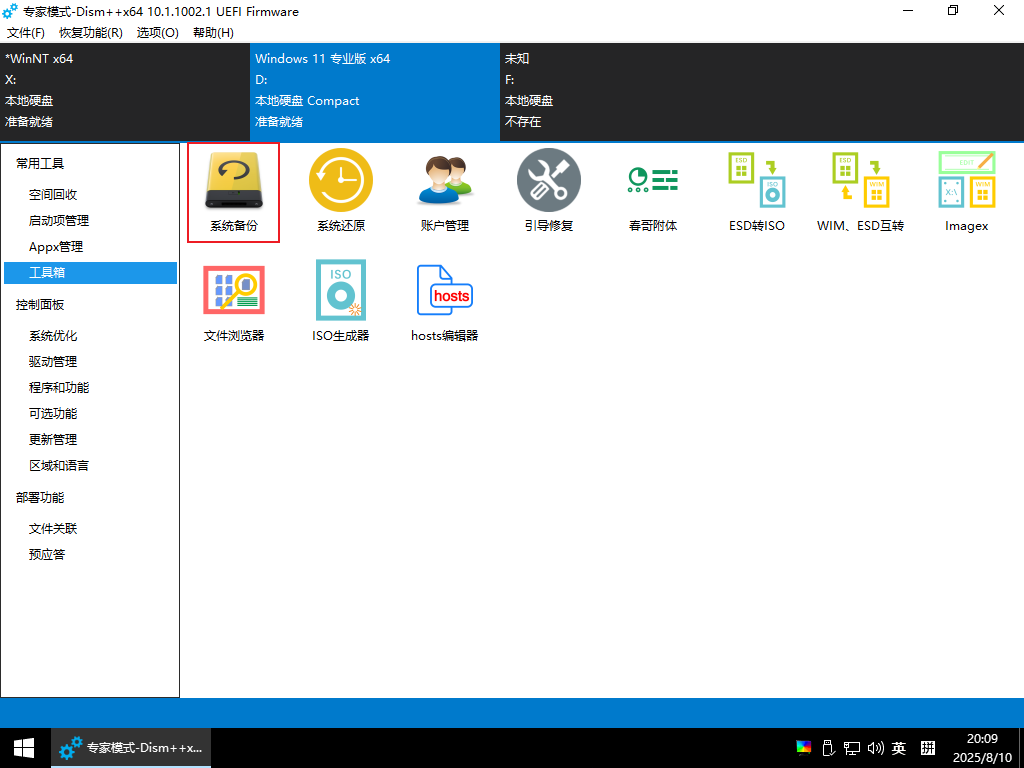The image size is (1024, 768).
Task: Open Appx管理 in sidebar
Action: tap(56, 247)
